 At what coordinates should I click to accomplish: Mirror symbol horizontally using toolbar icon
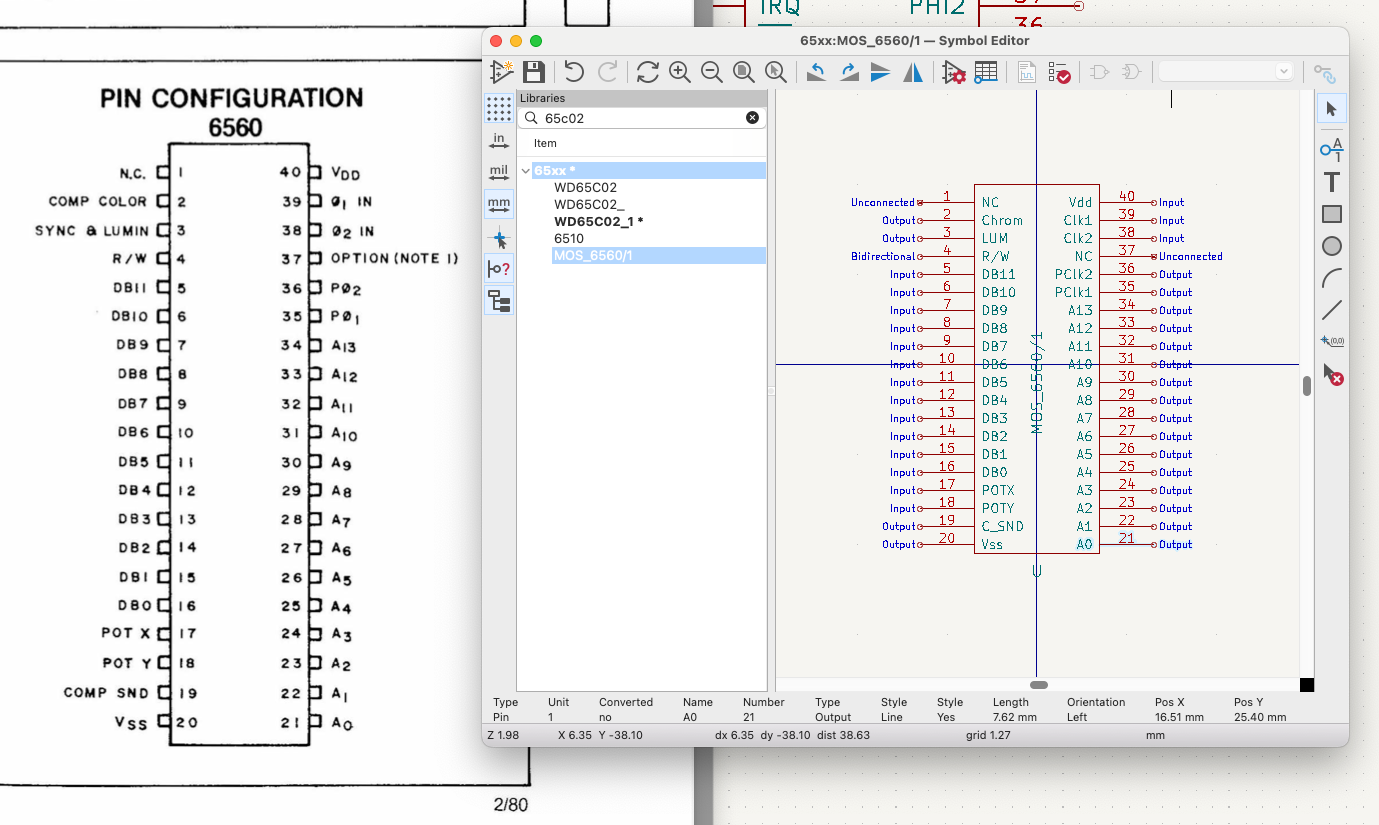click(x=913, y=72)
